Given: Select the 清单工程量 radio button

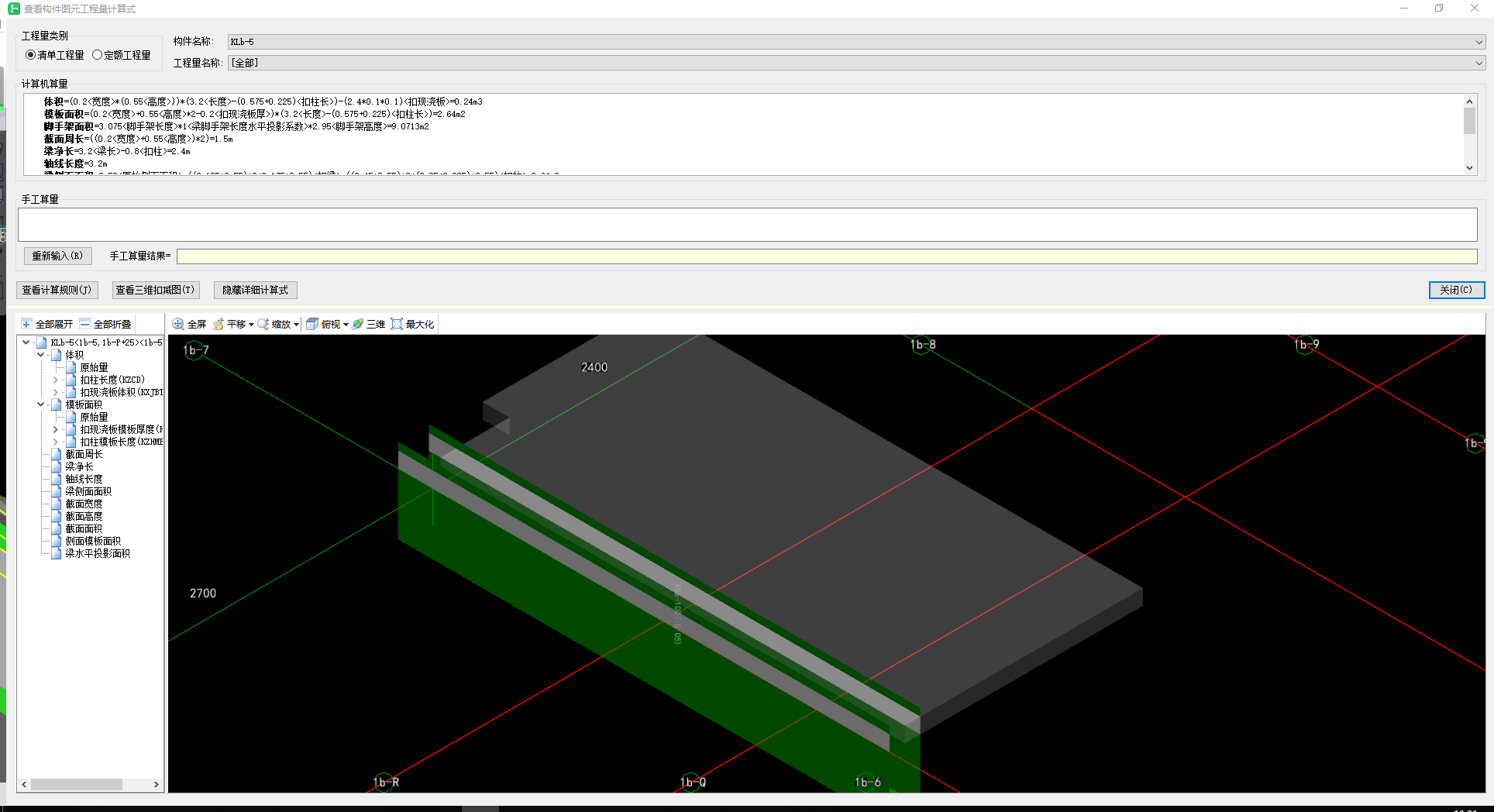Looking at the screenshot, I should tap(31, 55).
